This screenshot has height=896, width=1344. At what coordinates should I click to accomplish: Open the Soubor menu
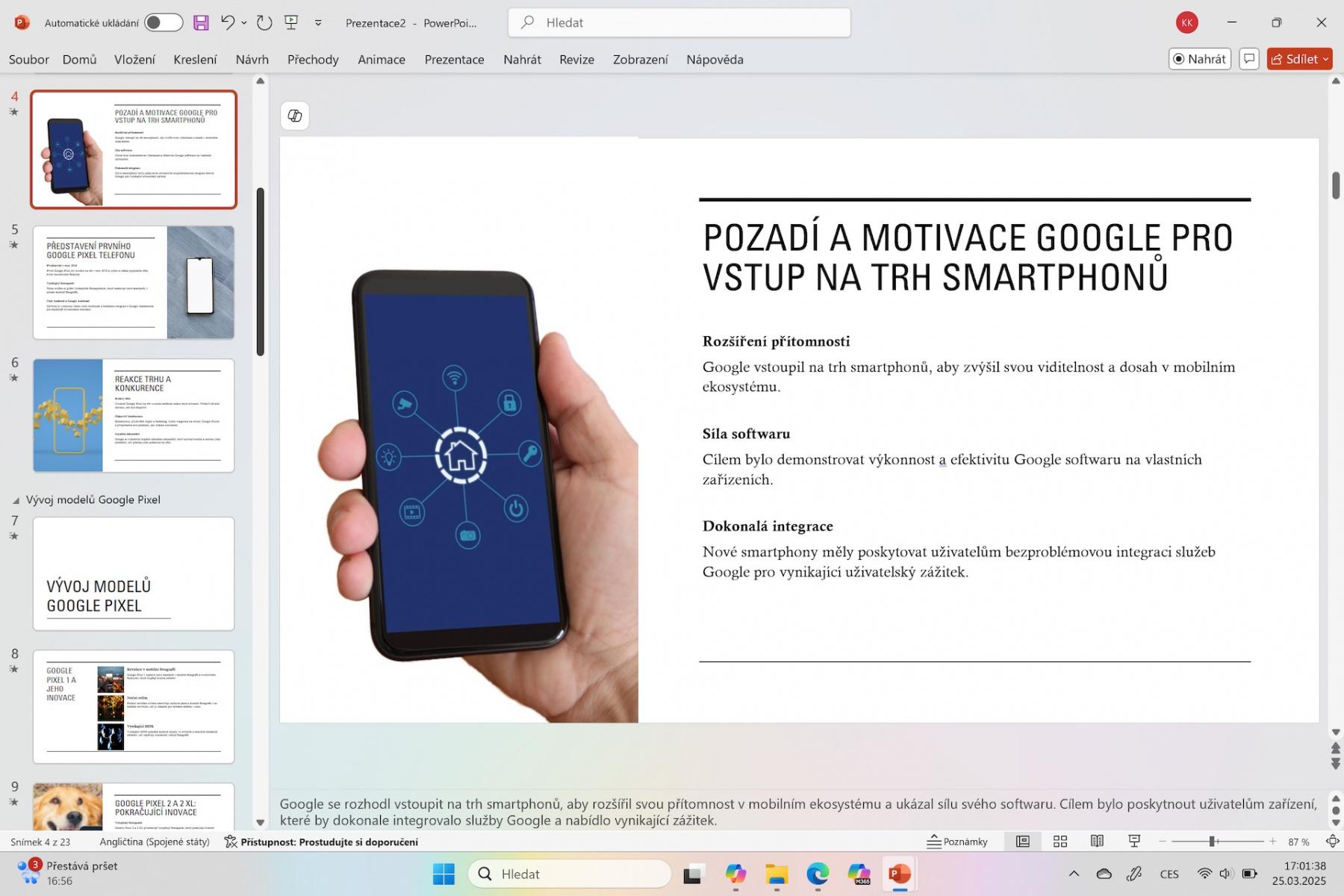[x=29, y=59]
